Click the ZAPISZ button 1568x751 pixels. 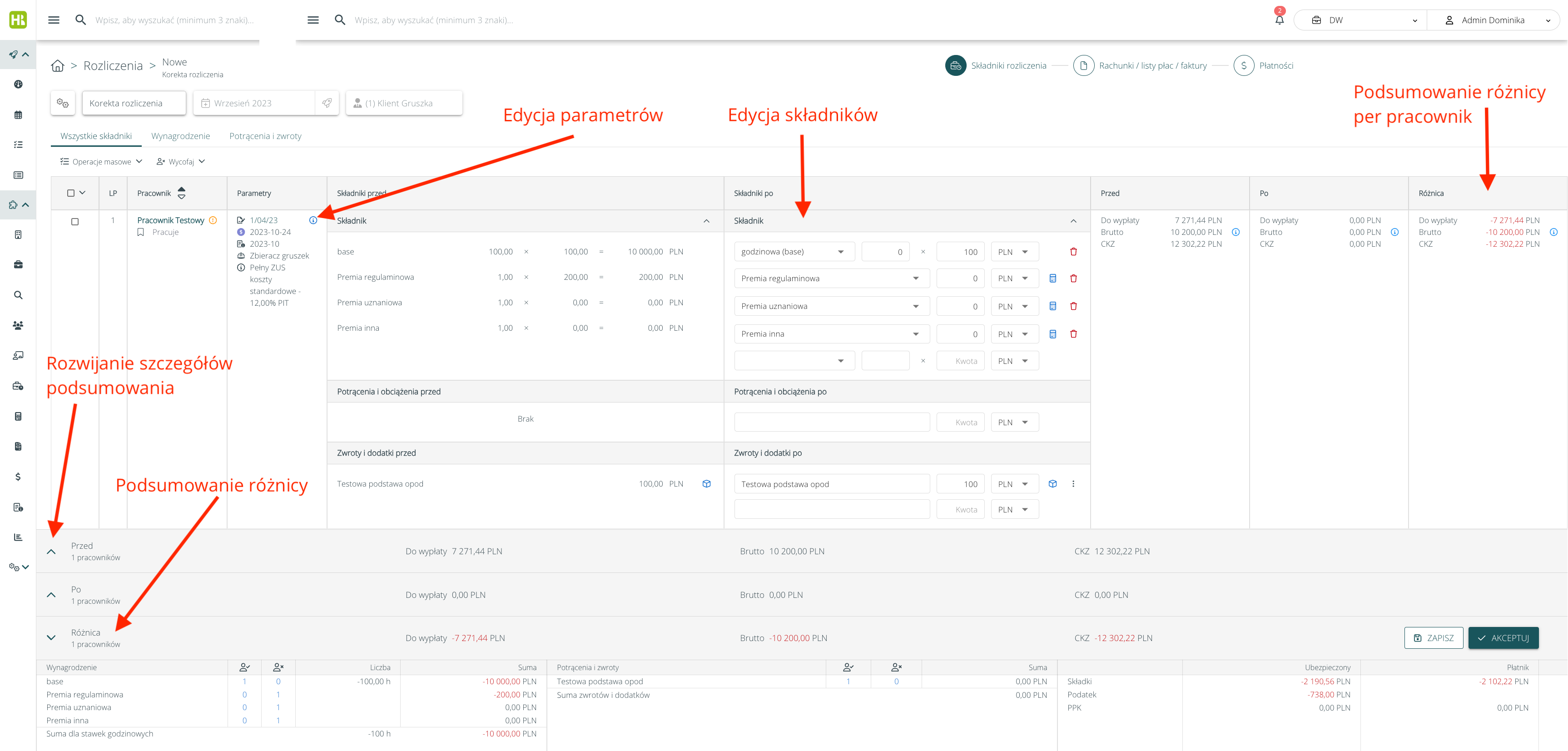coord(1433,638)
